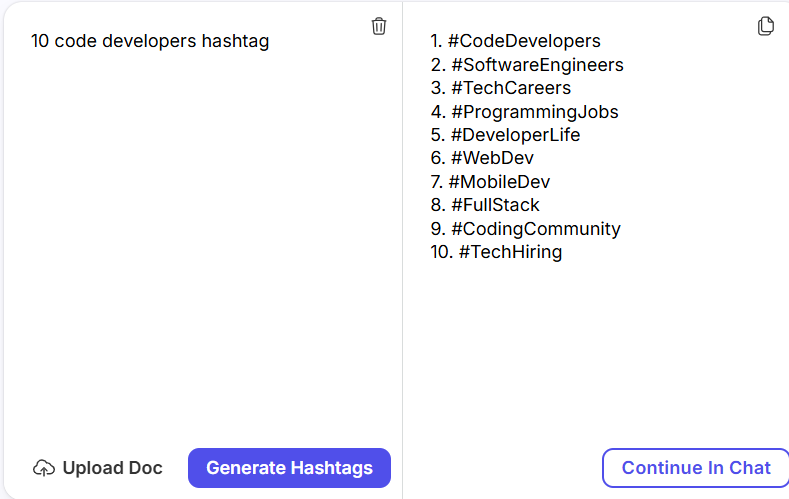Viewport: 789px width, 499px height.
Task: Pick the #DeveloperLife hashtag line
Action: tap(515, 135)
